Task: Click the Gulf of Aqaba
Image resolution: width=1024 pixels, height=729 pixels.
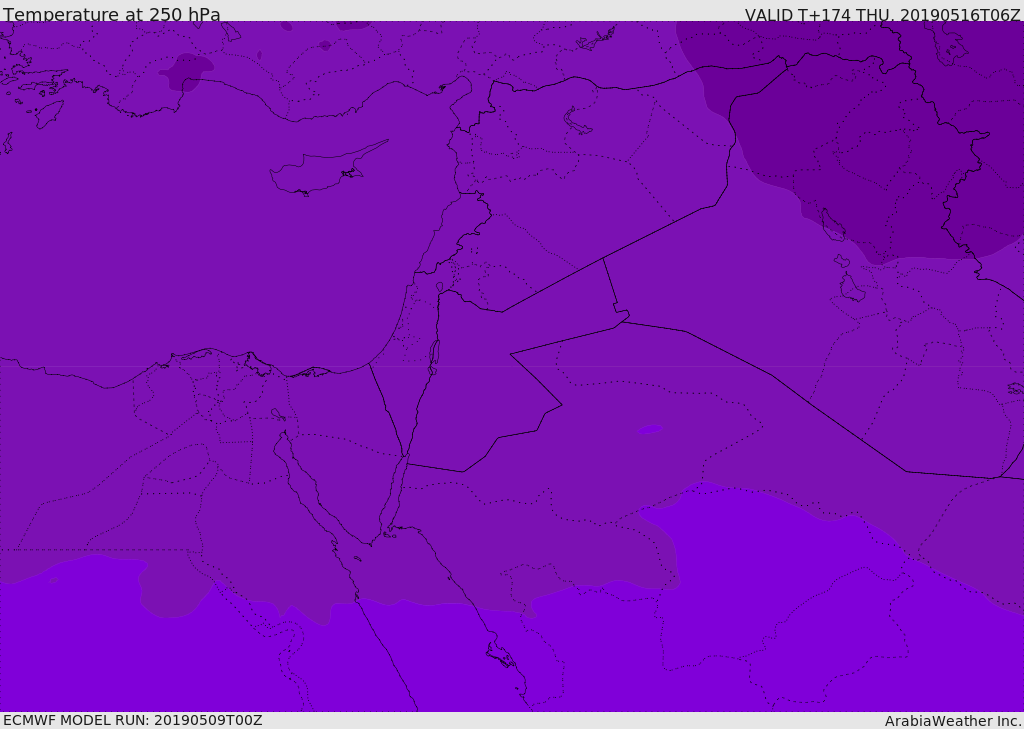Action: (394, 490)
